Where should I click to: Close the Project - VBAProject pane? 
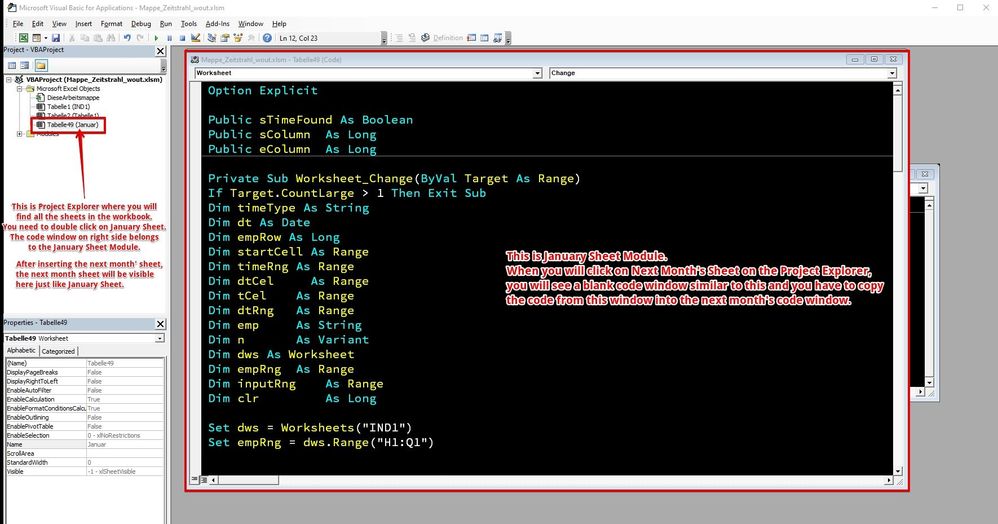160,51
